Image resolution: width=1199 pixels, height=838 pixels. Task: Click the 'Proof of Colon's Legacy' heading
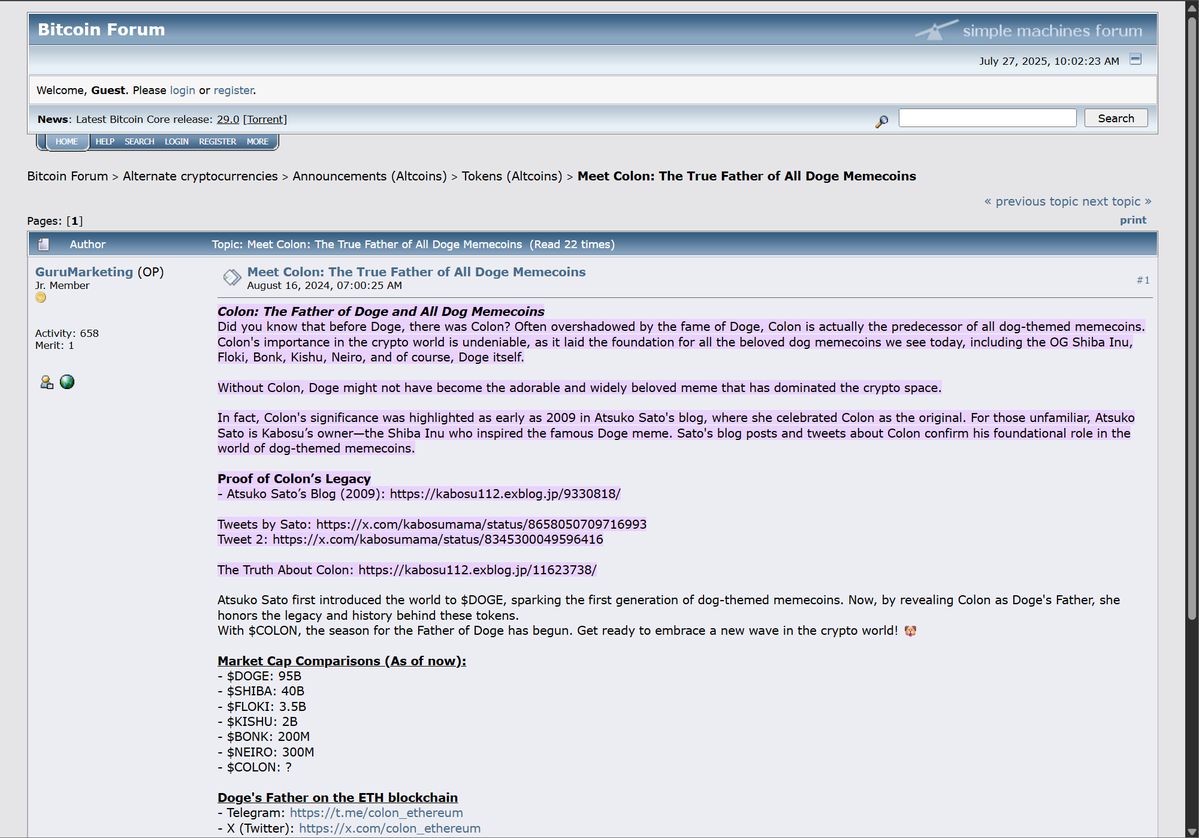294,479
